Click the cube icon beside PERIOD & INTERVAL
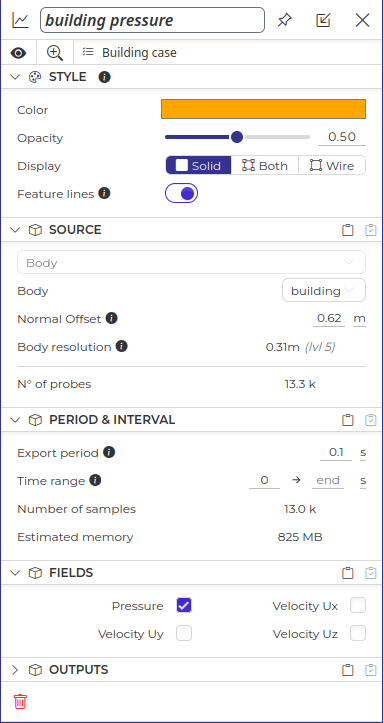 [x=35, y=420]
